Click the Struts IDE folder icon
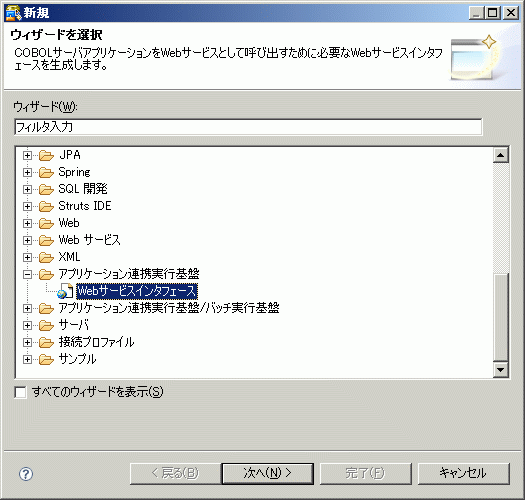Screen dimensions: 525x500 pos(46,206)
